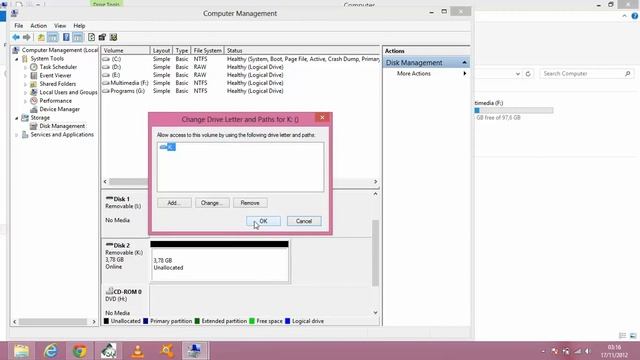Click the Refresh toolbar icon
This screenshot has width=640, height=360.
(x=91, y=38)
